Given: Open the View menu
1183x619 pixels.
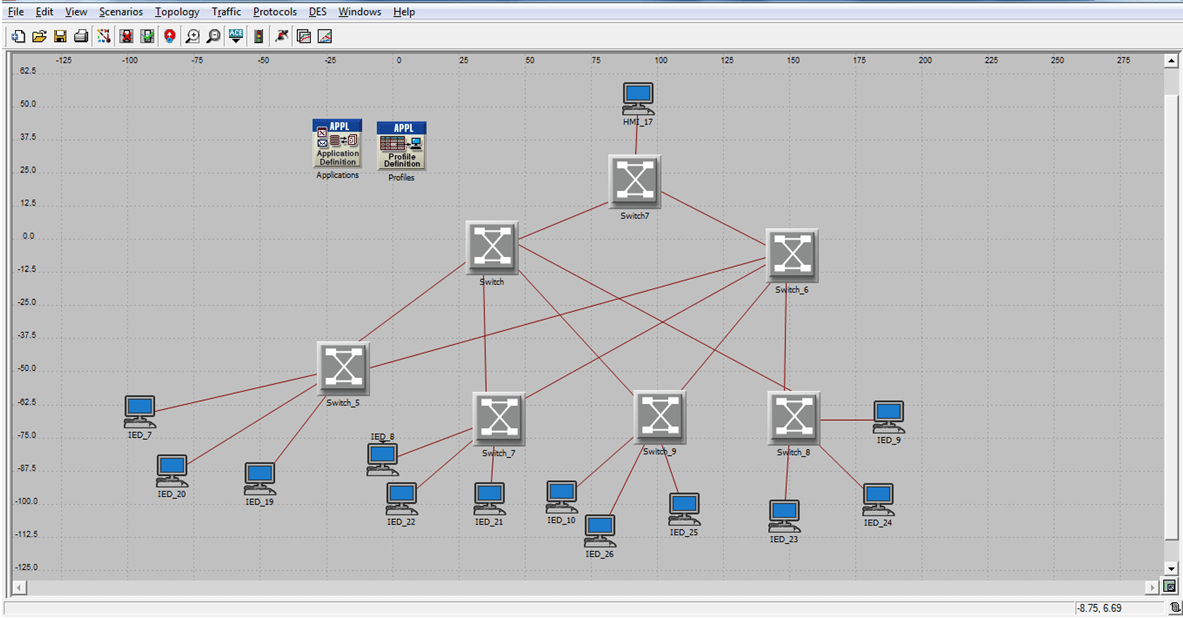Looking at the screenshot, I should [x=76, y=11].
